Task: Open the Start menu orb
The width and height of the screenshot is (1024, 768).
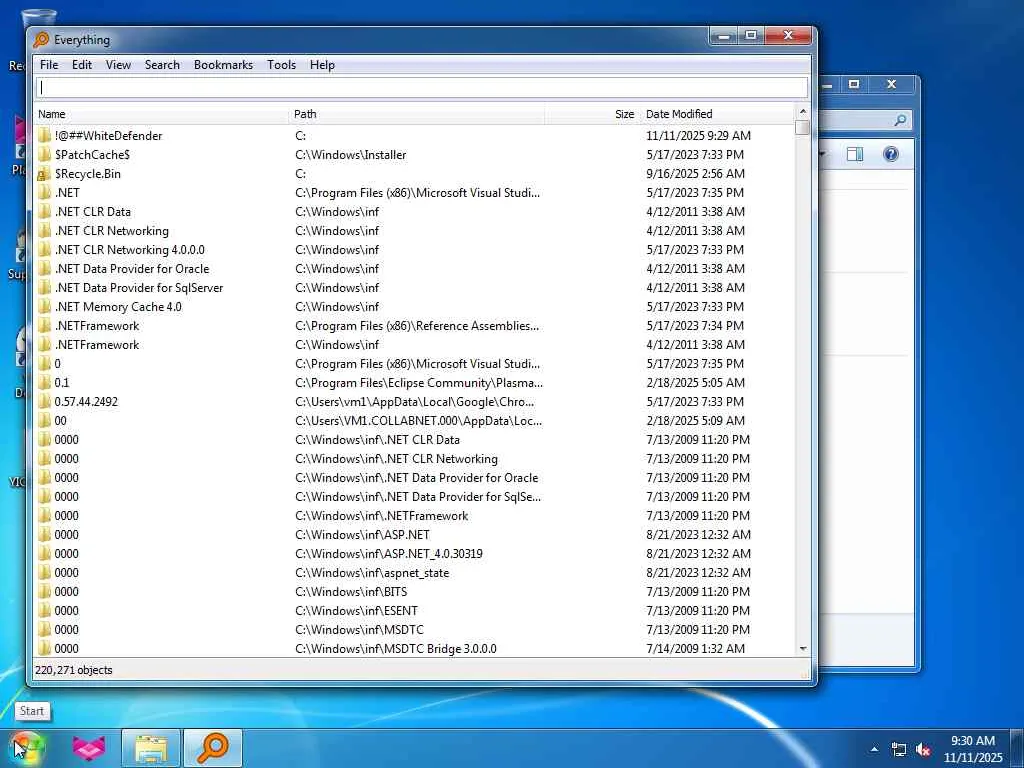Action: pos(26,748)
